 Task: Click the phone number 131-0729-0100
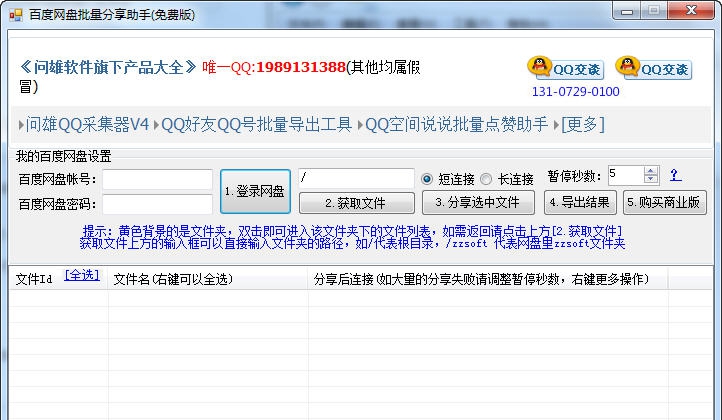[x=576, y=92]
